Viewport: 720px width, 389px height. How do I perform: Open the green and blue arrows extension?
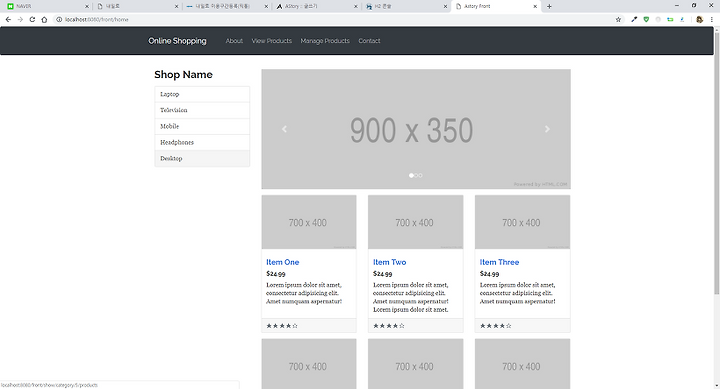point(670,19)
